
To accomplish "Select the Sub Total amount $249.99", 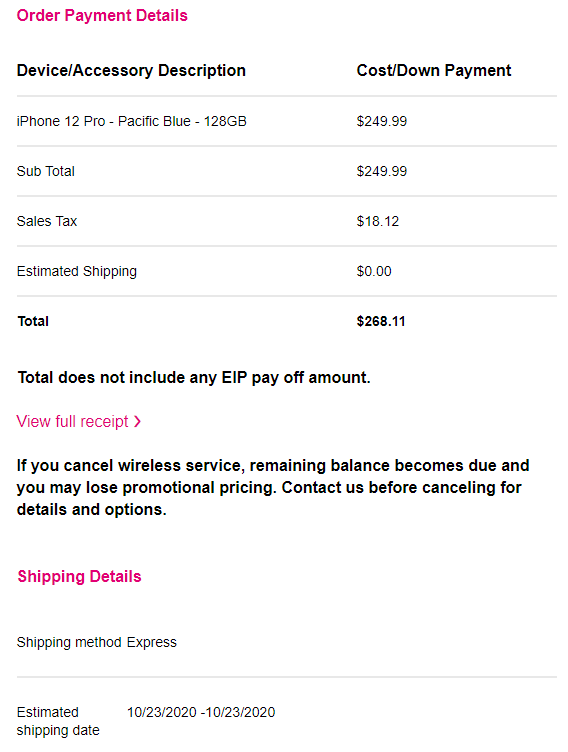I will point(381,171).
